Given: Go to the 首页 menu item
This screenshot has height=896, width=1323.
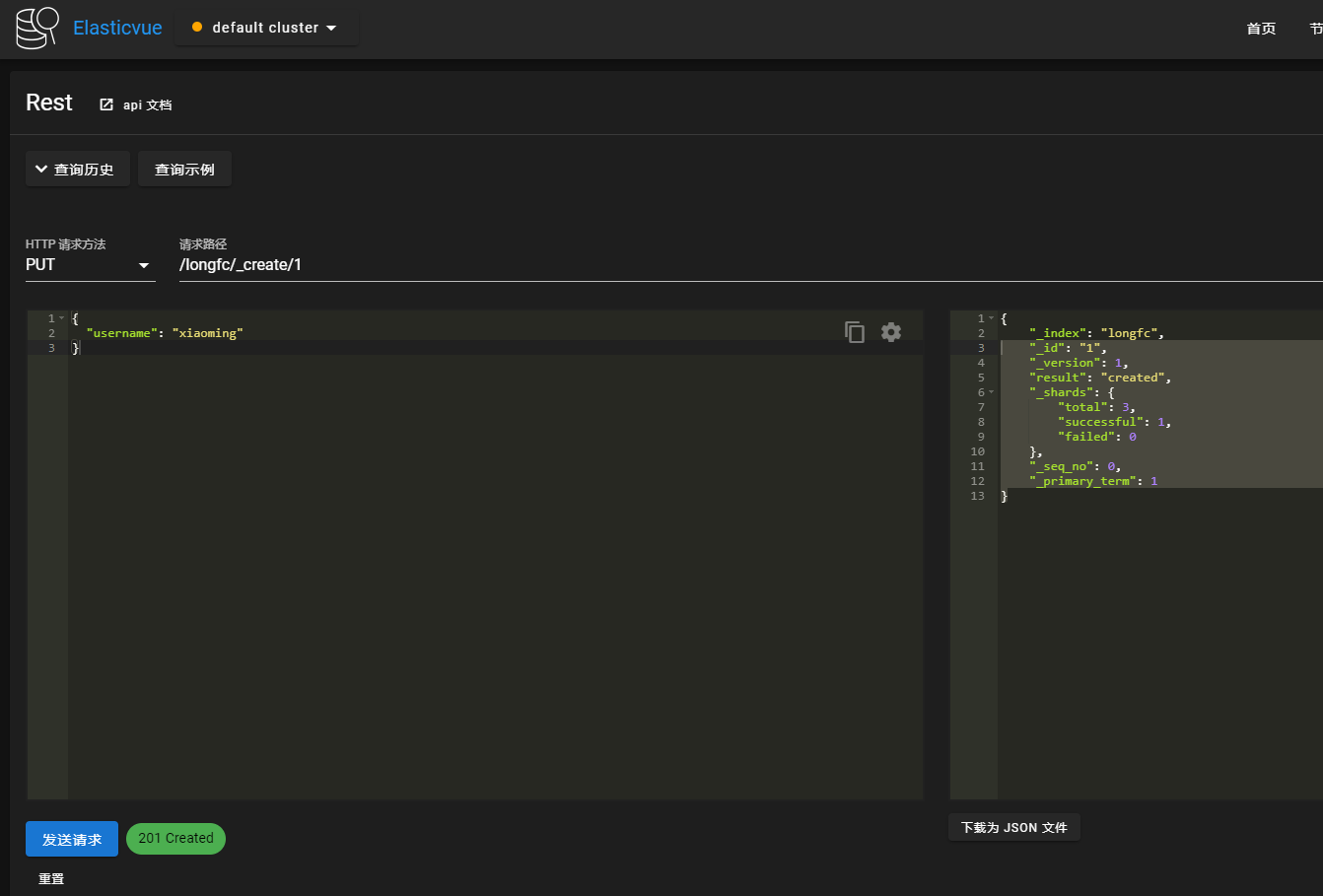Looking at the screenshot, I should click(1261, 29).
